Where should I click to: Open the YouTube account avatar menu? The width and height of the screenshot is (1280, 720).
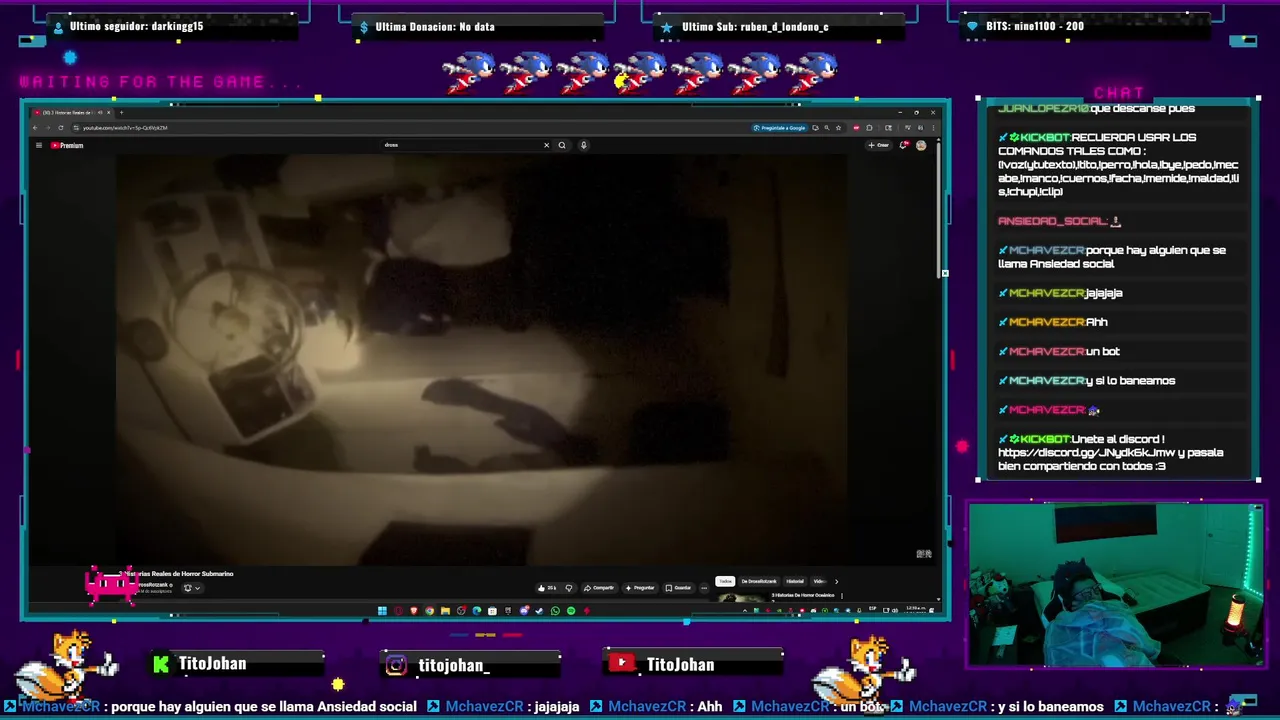tap(921, 145)
